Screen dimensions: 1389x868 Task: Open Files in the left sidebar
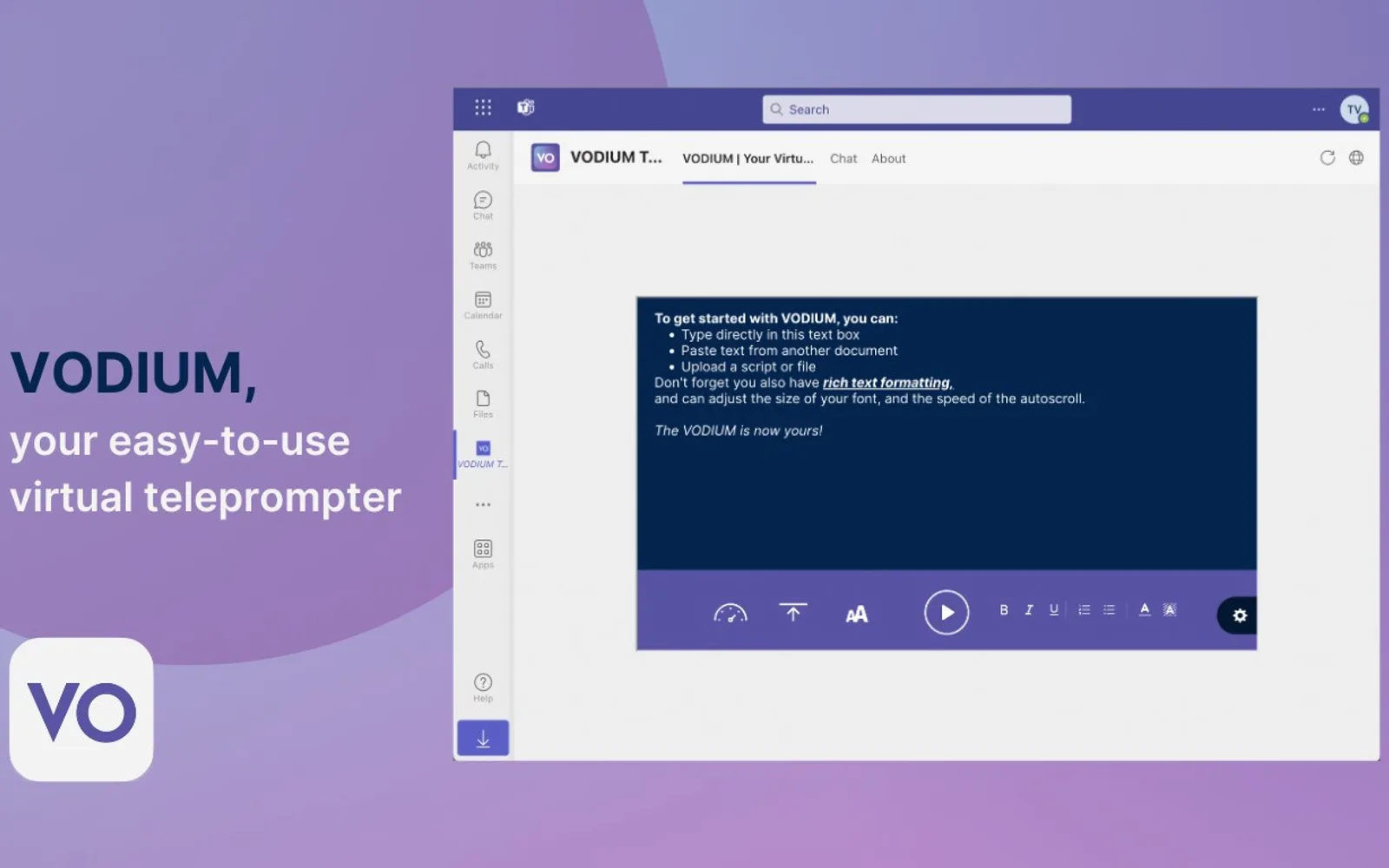click(483, 404)
